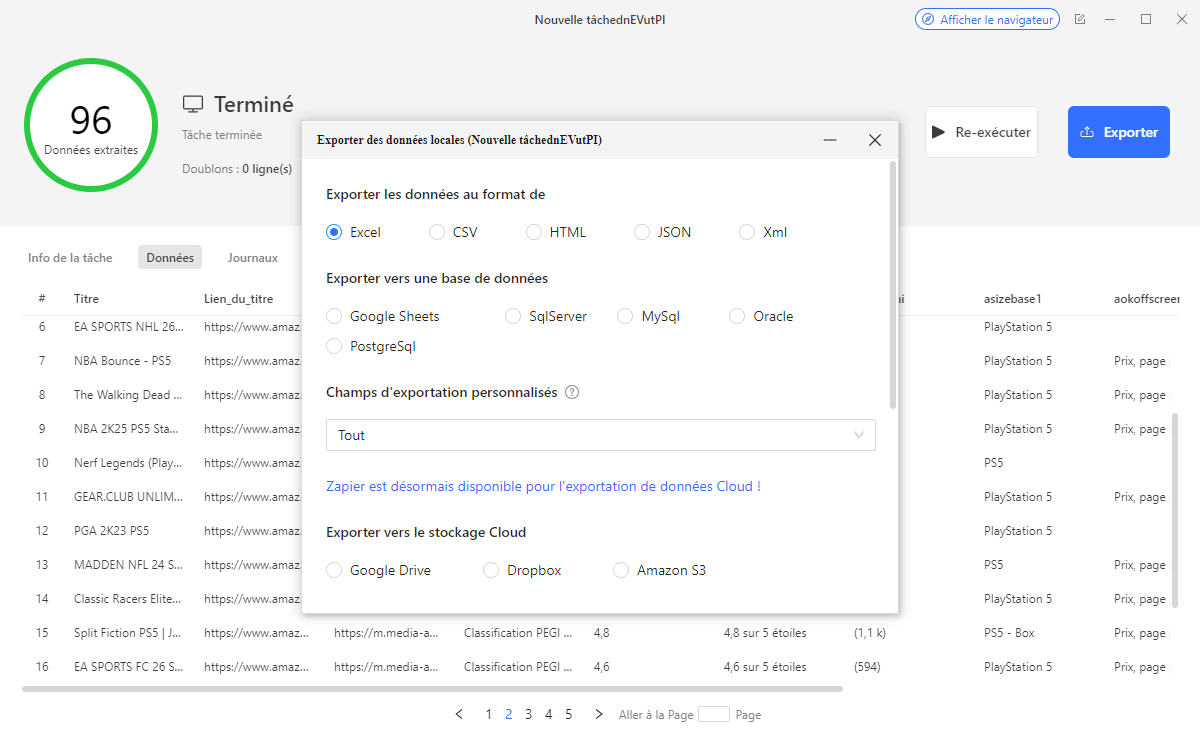Click the horizontal scrollbar below the data table
Viewport: 1200px width, 734px height.
430,687
